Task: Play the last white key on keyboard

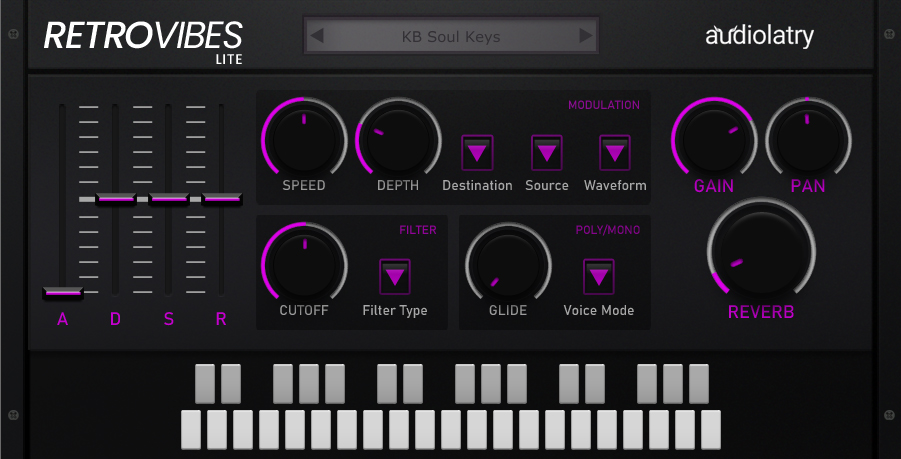Action: point(711,429)
